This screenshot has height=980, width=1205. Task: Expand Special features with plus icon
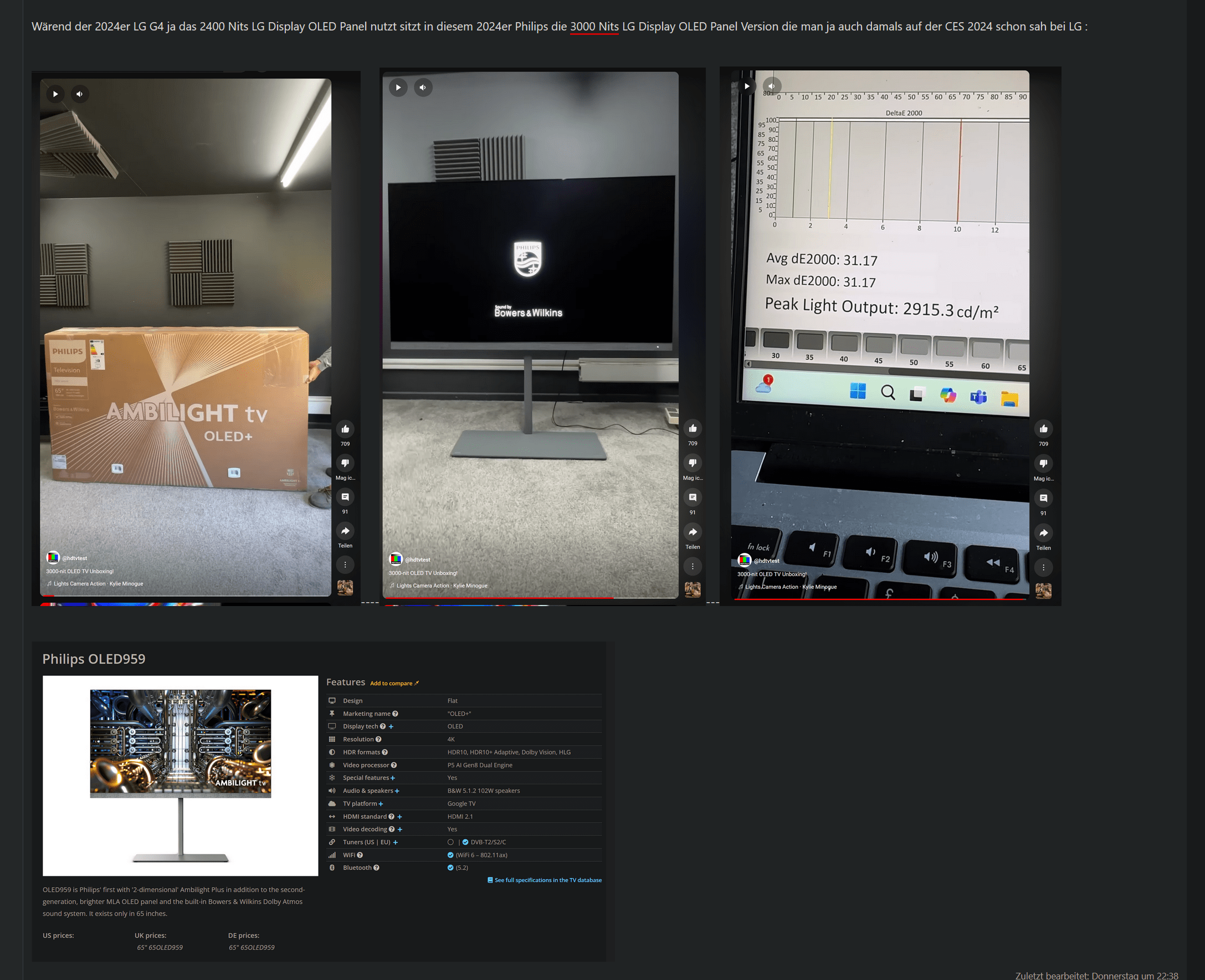pyautogui.click(x=393, y=778)
